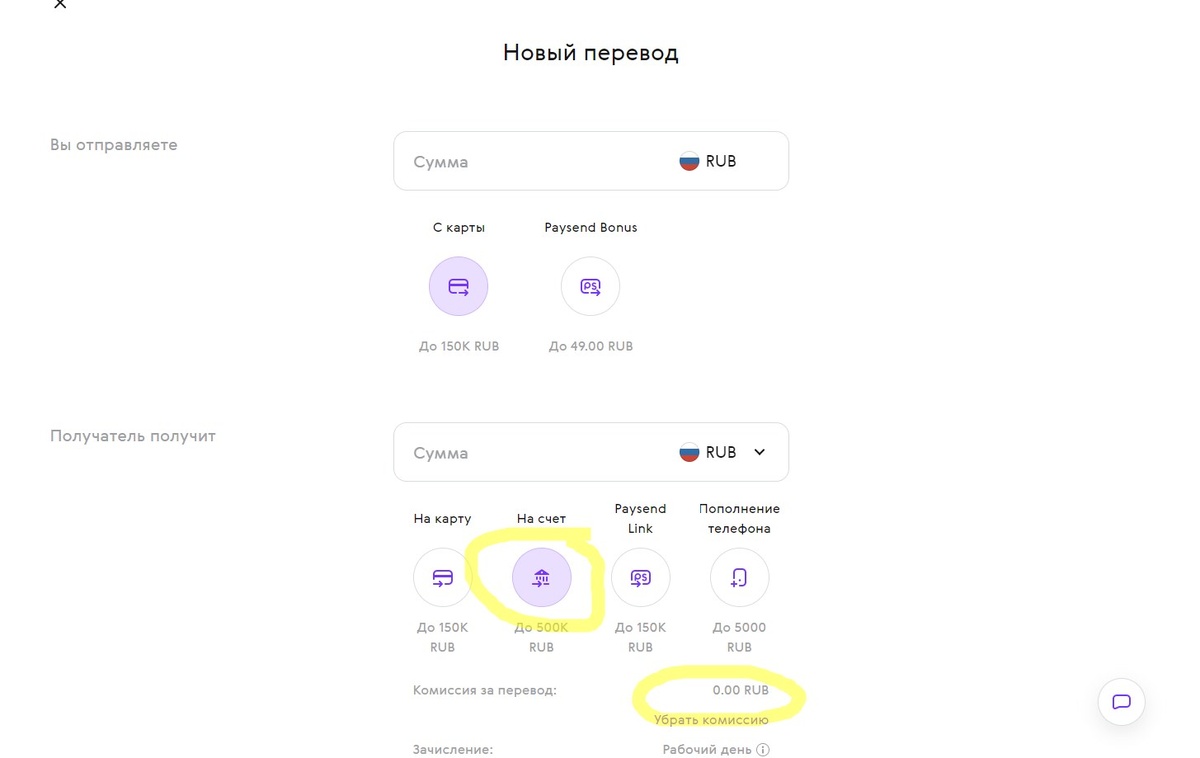
Task: Click the 'На счет' option label
Action: 541,518
